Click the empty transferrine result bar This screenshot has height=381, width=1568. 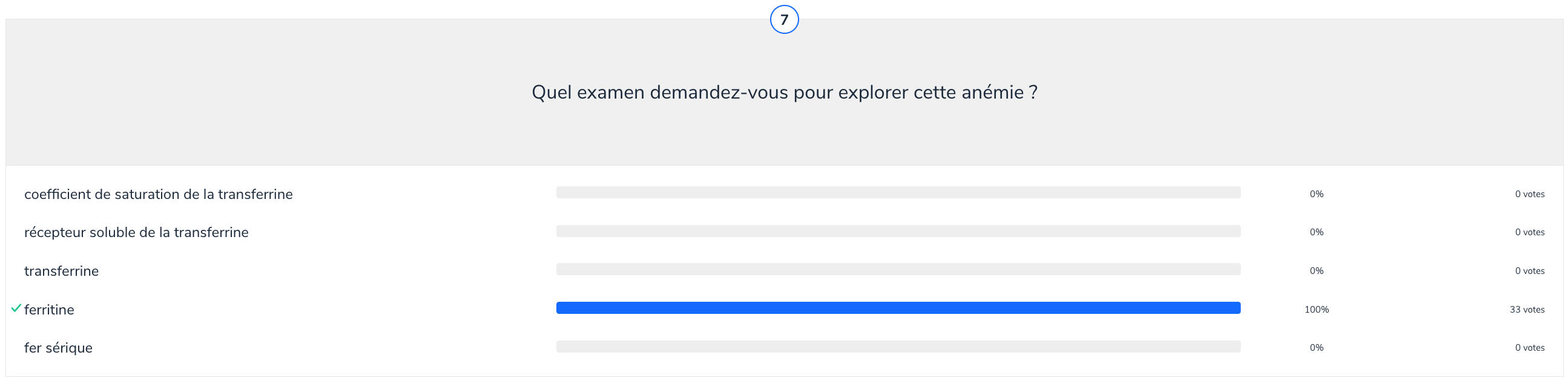pos(898,269)
